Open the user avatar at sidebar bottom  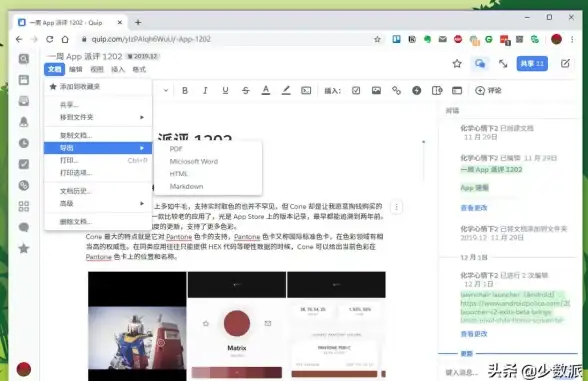pyautogui.click(x=24, y=369)
